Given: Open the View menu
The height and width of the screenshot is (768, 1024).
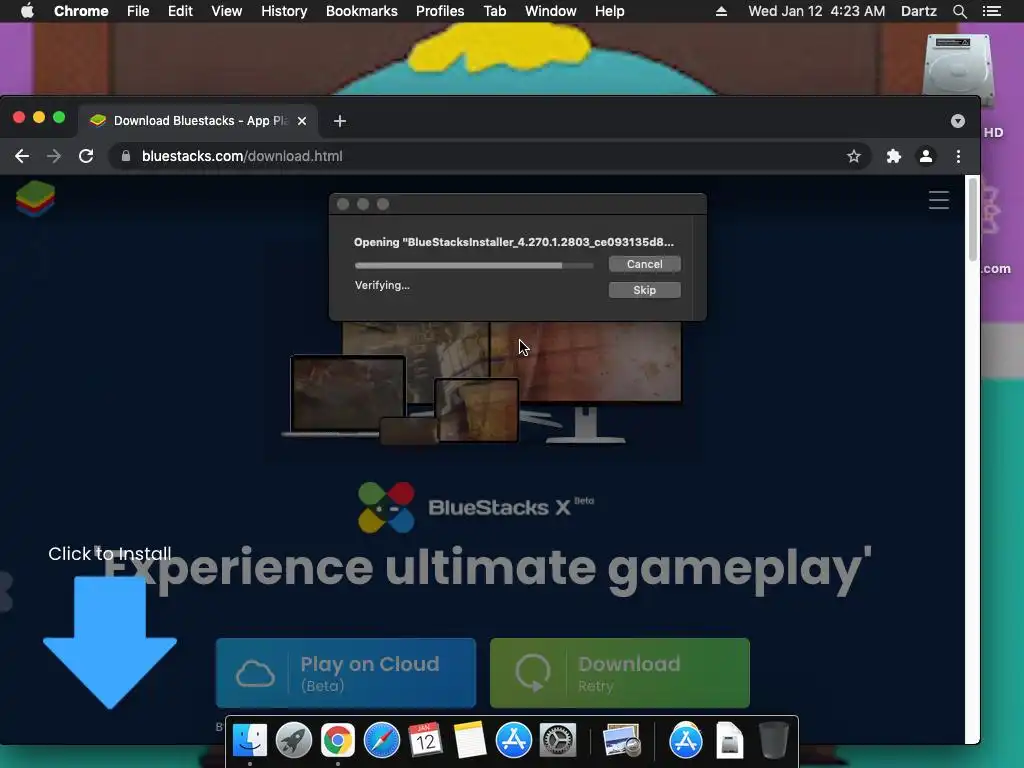Looking at the screenshot, I should 227,11.
